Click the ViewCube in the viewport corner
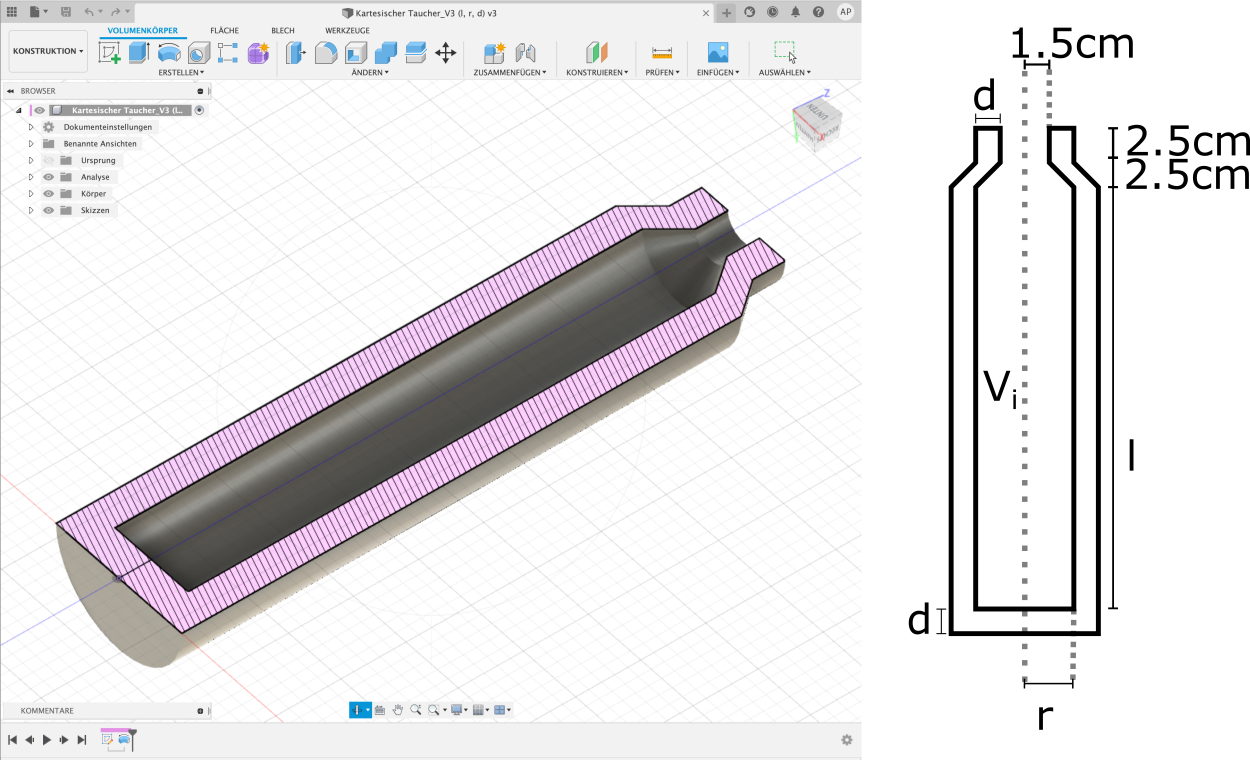 817,124
